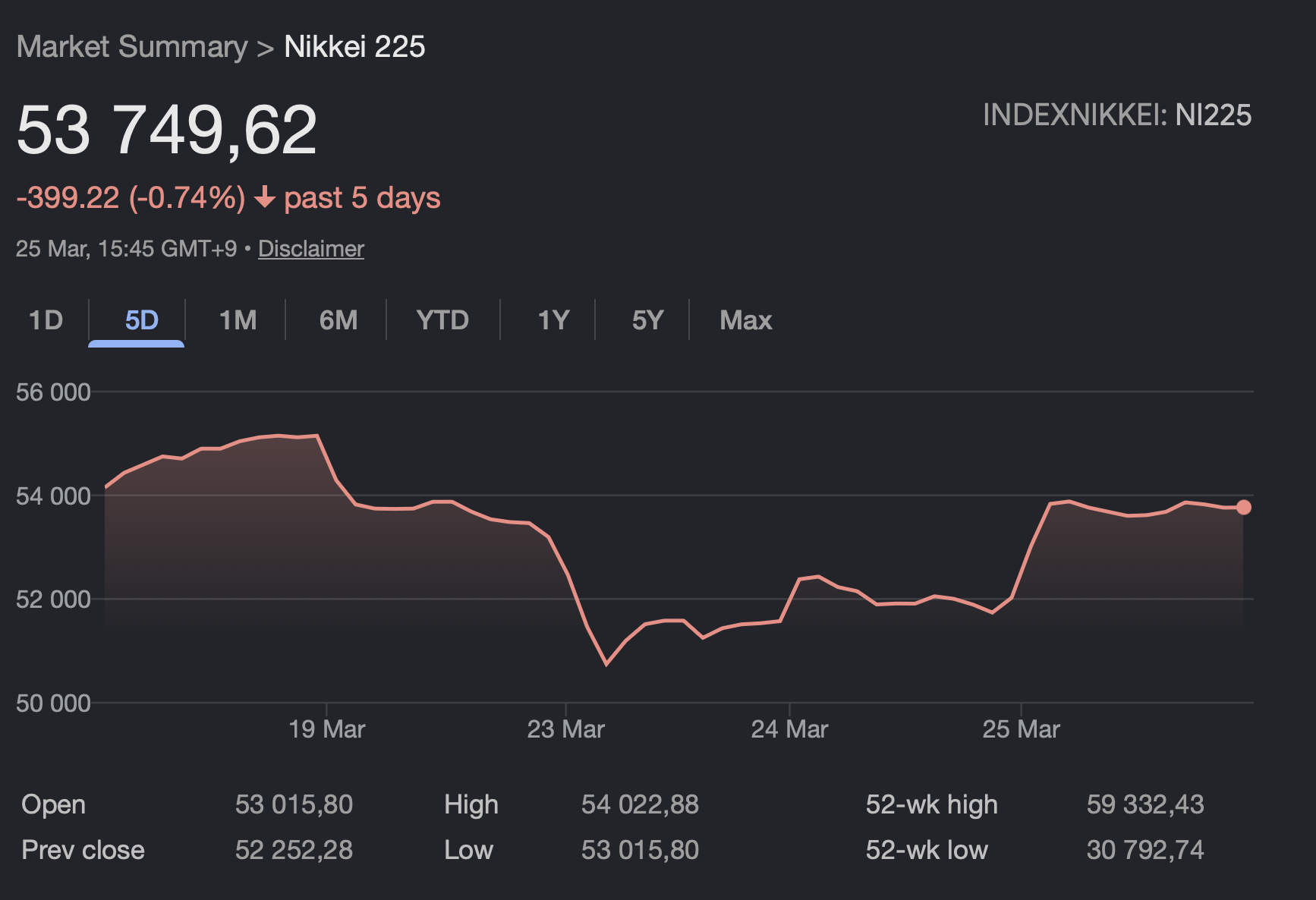The height and width of the screenshot is (900, 1316).
Task: Click the -399.22 (-0.74%) change value
Action: tap(131, 198)
